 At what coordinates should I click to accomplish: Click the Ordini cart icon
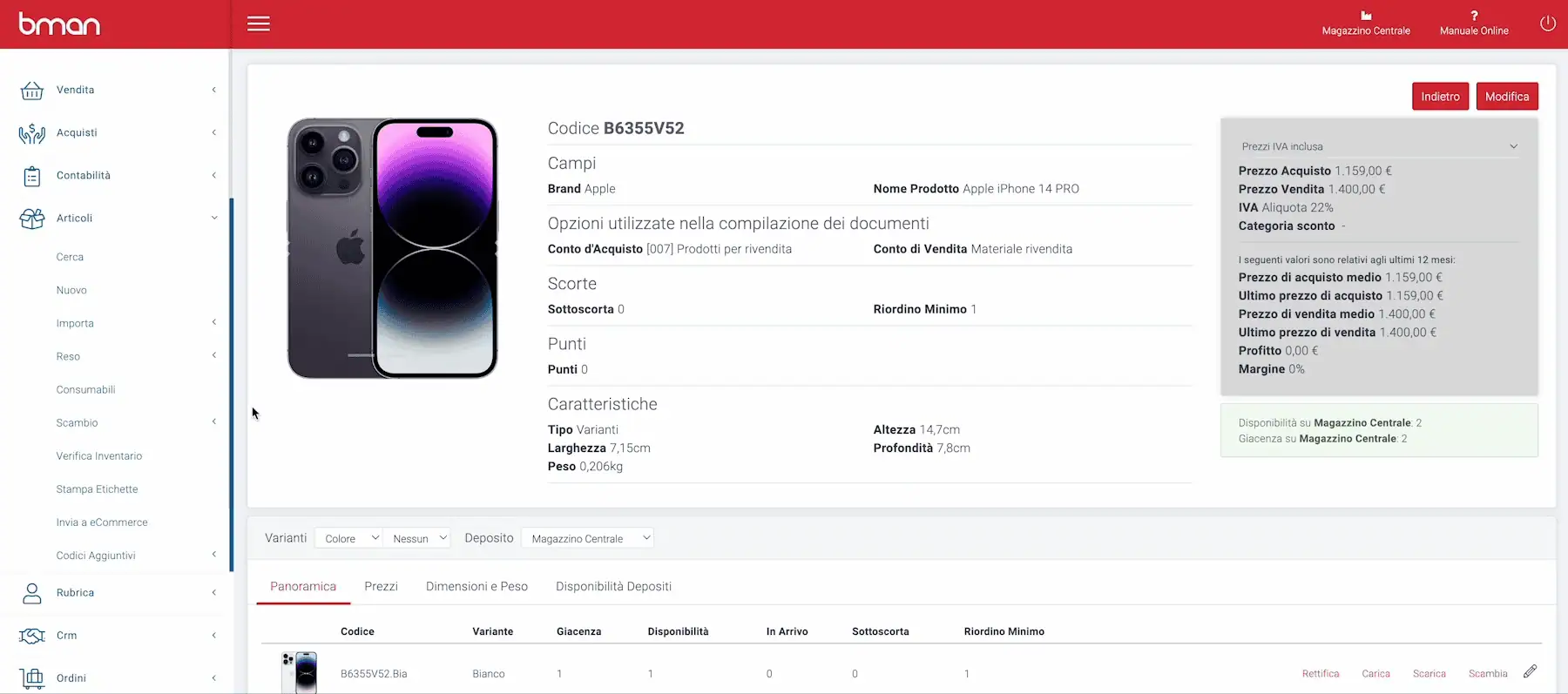pos(32,678)
